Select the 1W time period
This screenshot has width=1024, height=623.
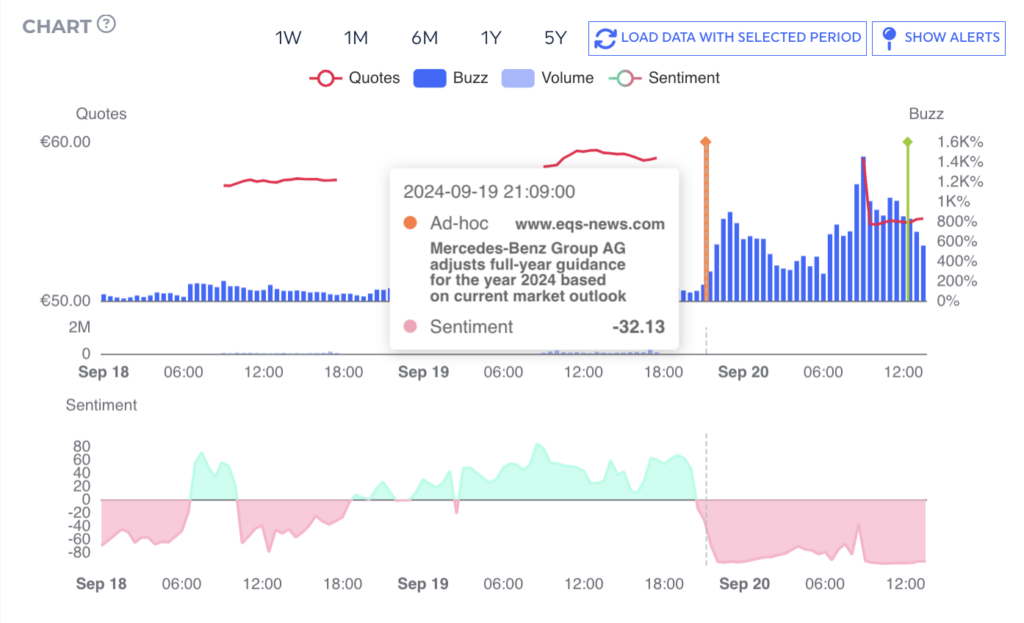pos(288,38)
